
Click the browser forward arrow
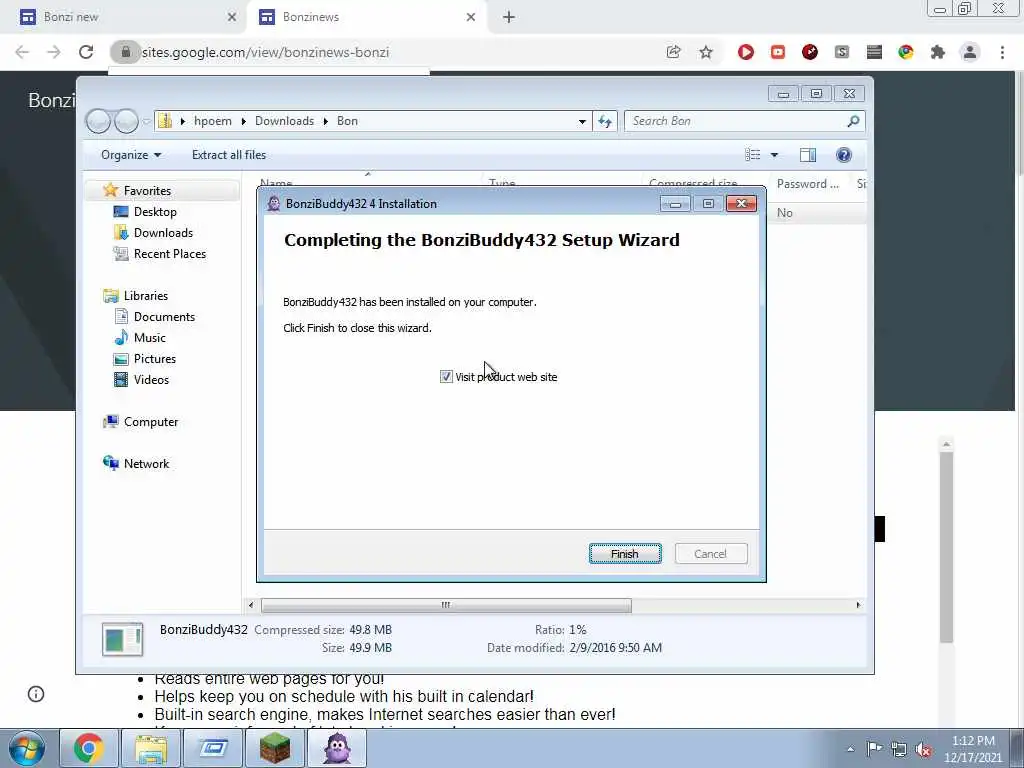54,52
